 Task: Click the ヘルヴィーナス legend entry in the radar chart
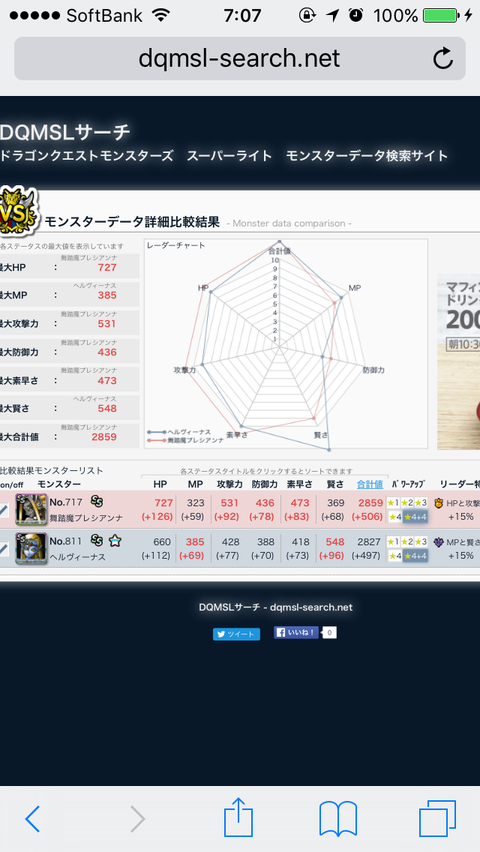(x=179, y=432)
